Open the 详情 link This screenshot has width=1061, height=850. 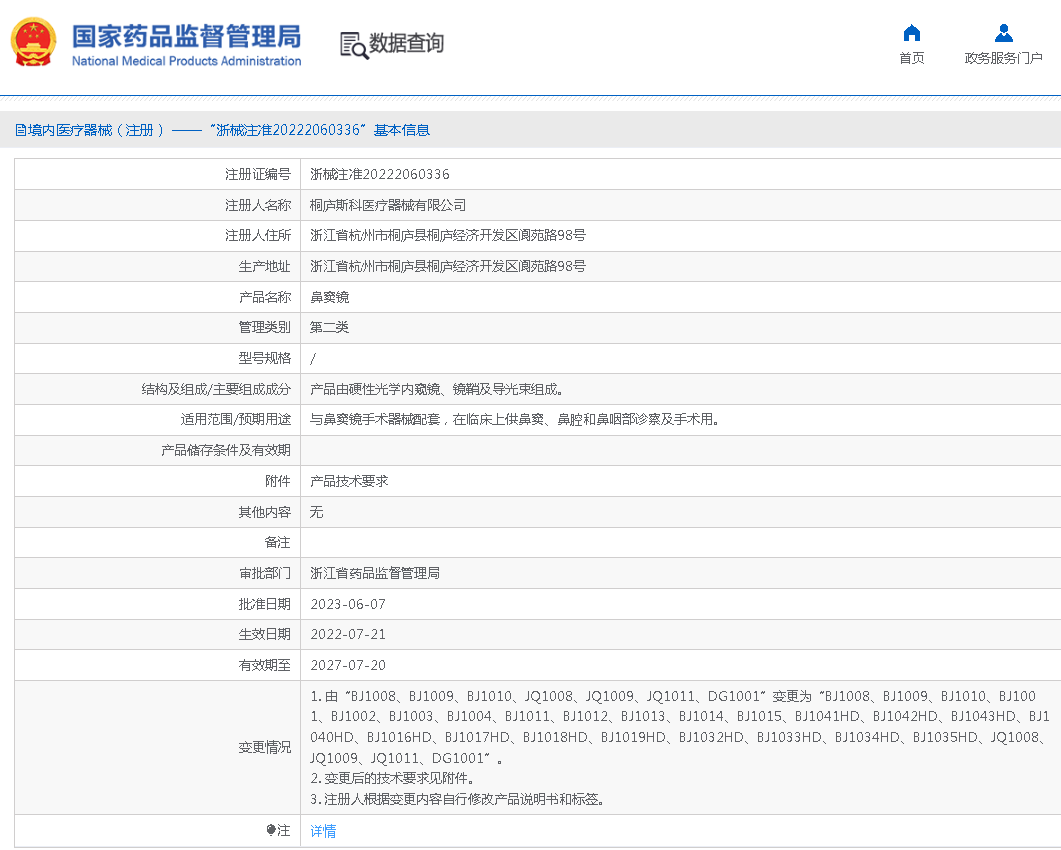(323, 831)
